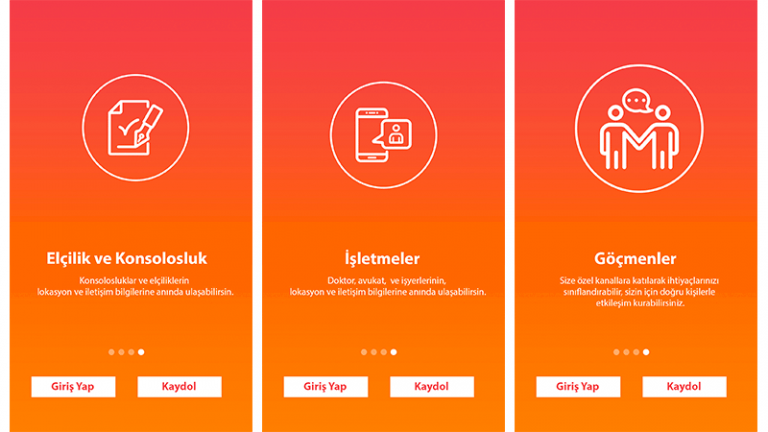Click Giriş Yap on the Elçilik ve Konsolosluk screen

point(73,386)
